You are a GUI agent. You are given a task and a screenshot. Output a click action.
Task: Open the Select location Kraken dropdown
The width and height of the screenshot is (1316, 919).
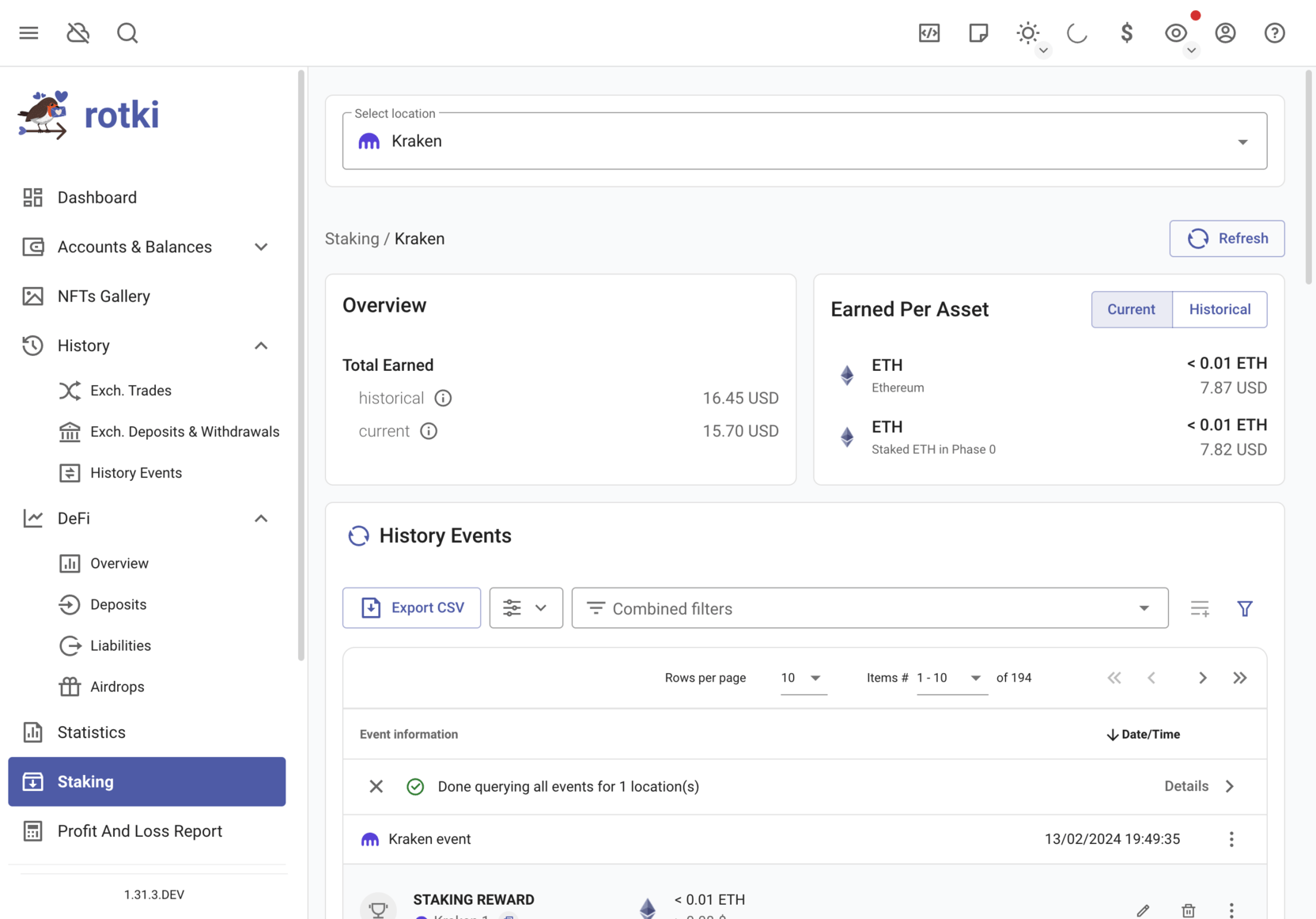tap(804, 141)
